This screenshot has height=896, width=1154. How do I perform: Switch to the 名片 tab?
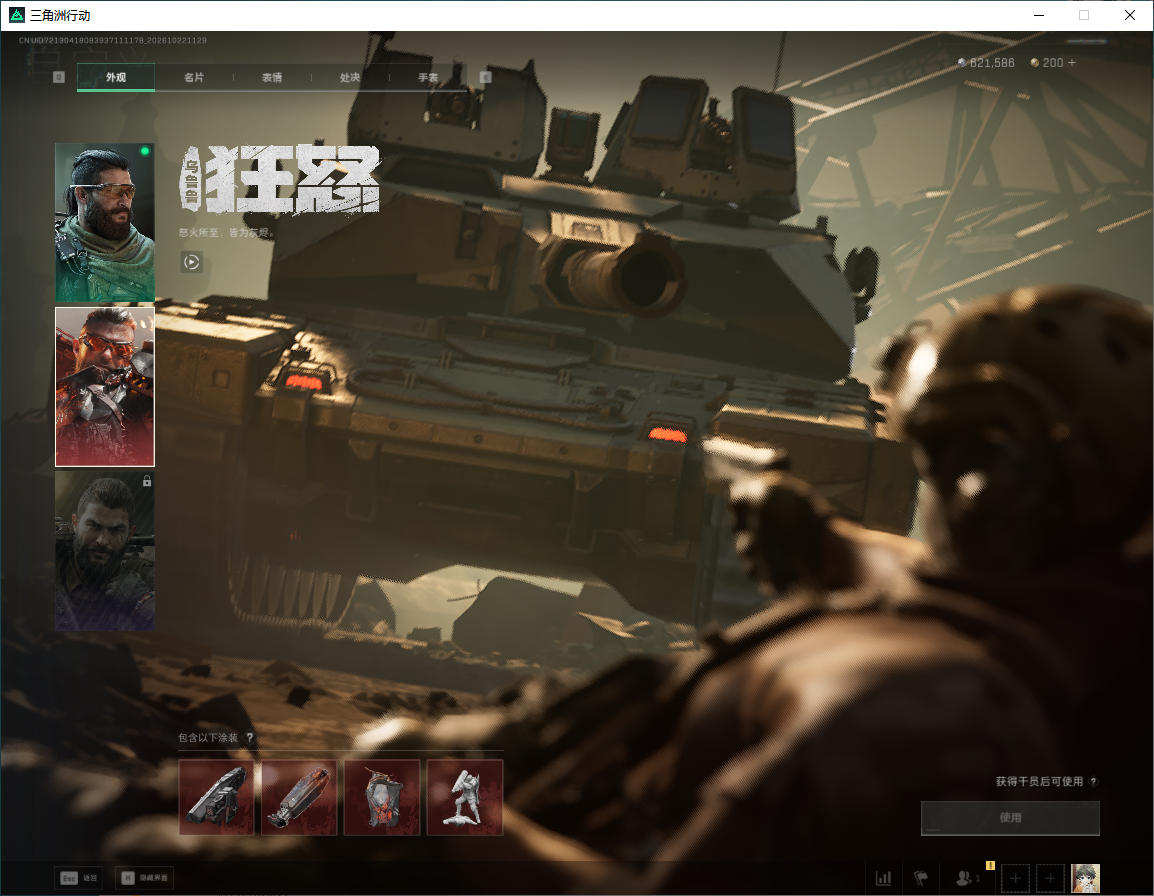[x=194, y=77]
